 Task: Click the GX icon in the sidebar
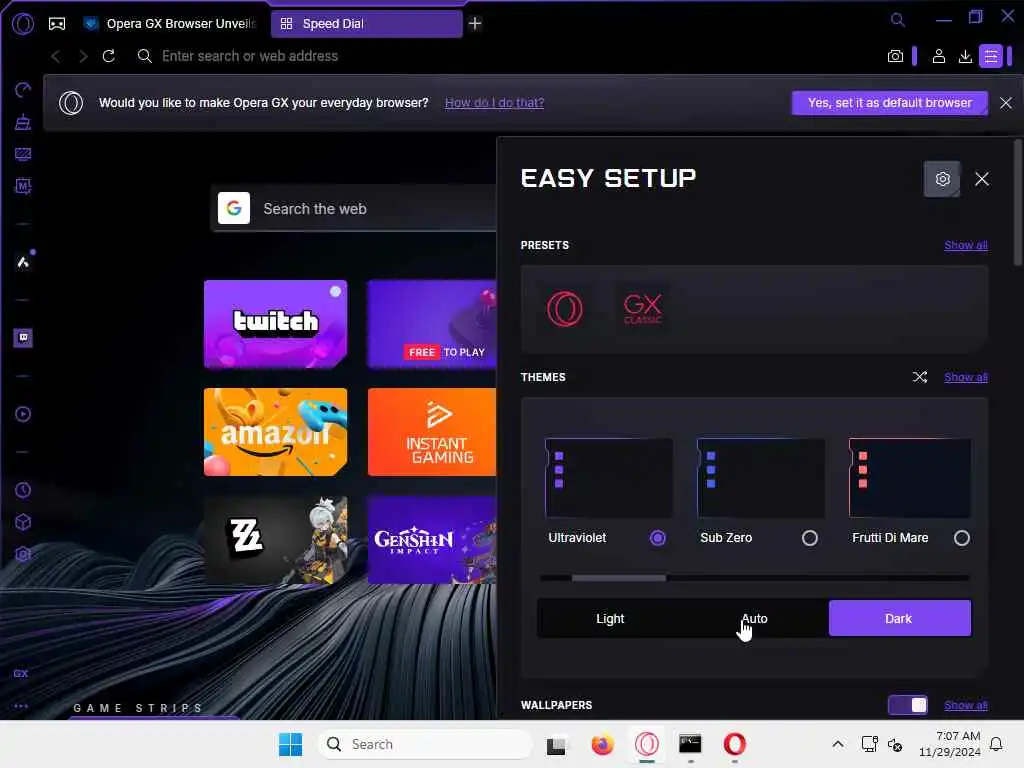21,673
